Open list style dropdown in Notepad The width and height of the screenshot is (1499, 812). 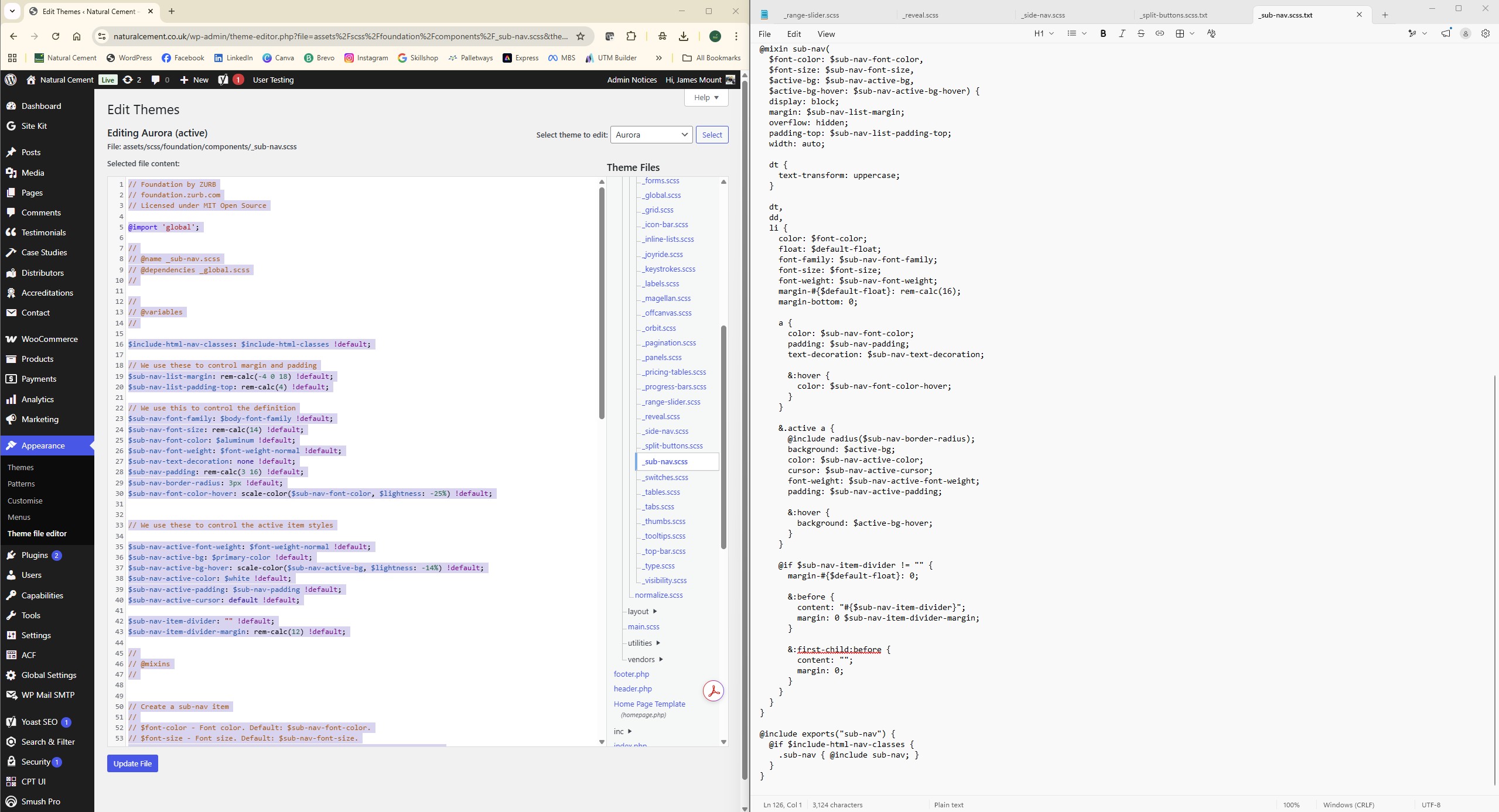click(1077, 33)
